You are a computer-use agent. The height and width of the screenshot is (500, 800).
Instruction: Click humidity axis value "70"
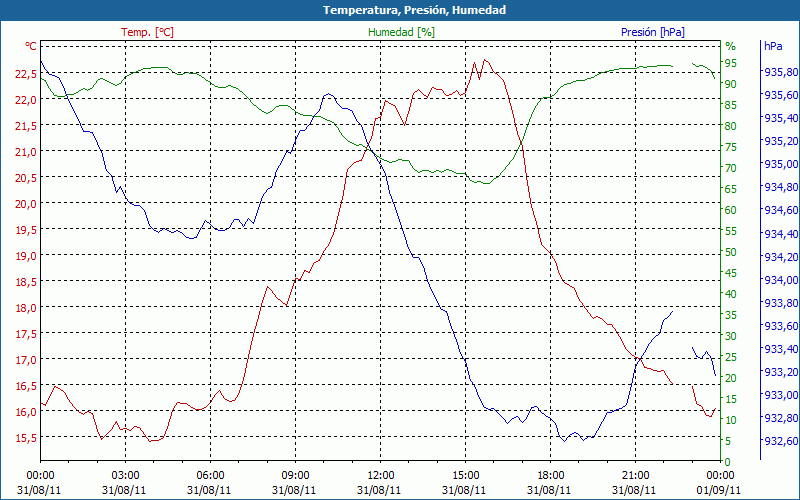tap(731, 168)
